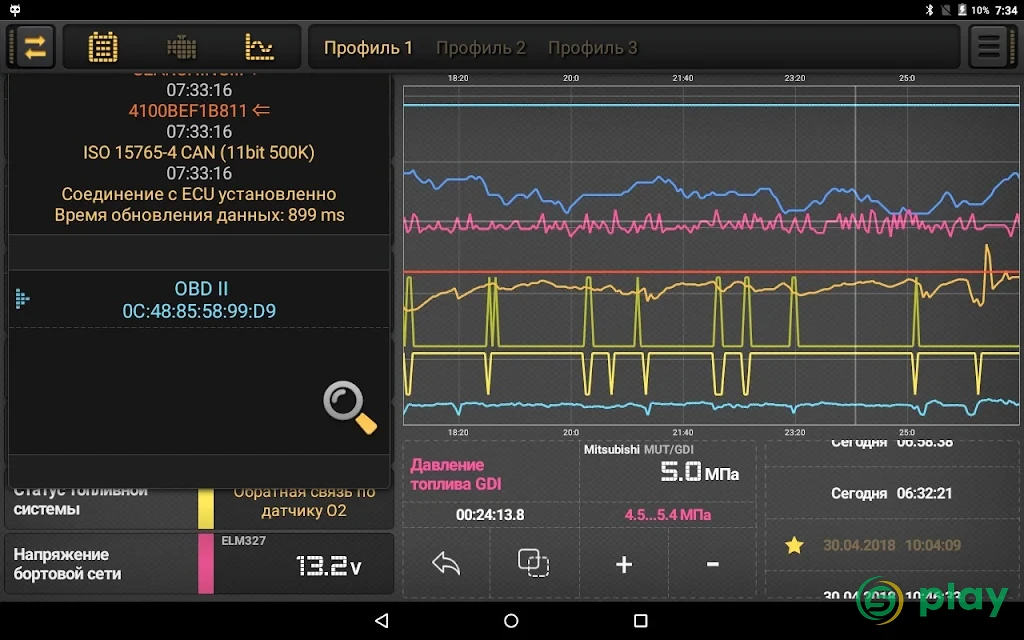Select record Сегодня 06:32:21
The width and height of the screenshot is (1024, 640).
coord(892,493)
